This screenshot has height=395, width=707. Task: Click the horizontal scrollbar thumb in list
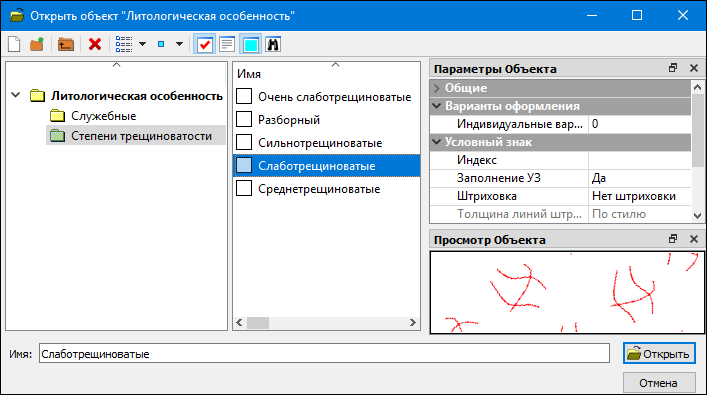[x=258, y=323]
